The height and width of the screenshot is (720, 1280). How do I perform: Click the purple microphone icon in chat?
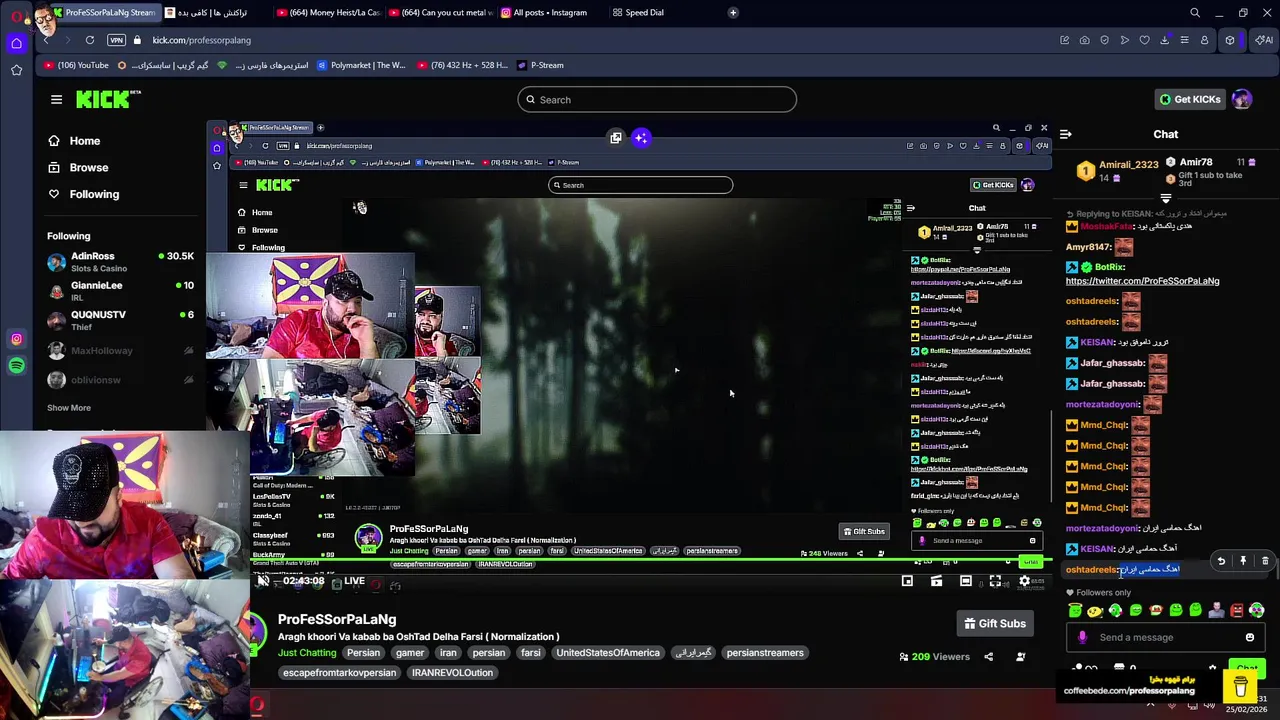pyautogui.click(x=1082, y=637)
